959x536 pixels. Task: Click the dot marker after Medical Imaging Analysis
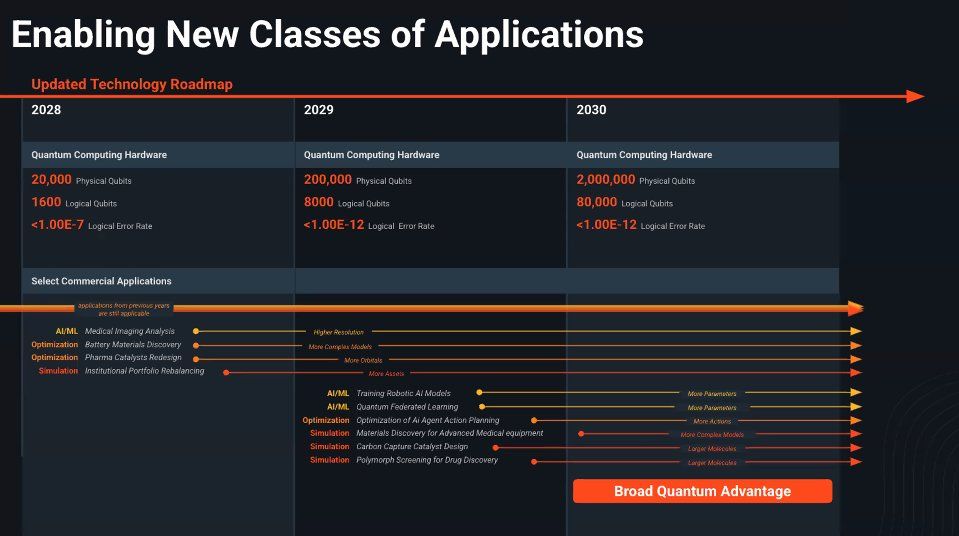point(196,331)
